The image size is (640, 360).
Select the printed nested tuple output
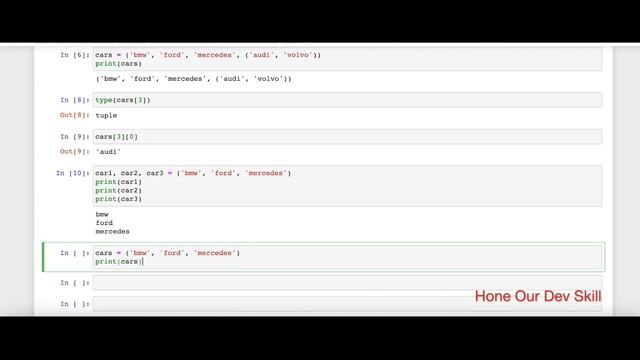193,79
